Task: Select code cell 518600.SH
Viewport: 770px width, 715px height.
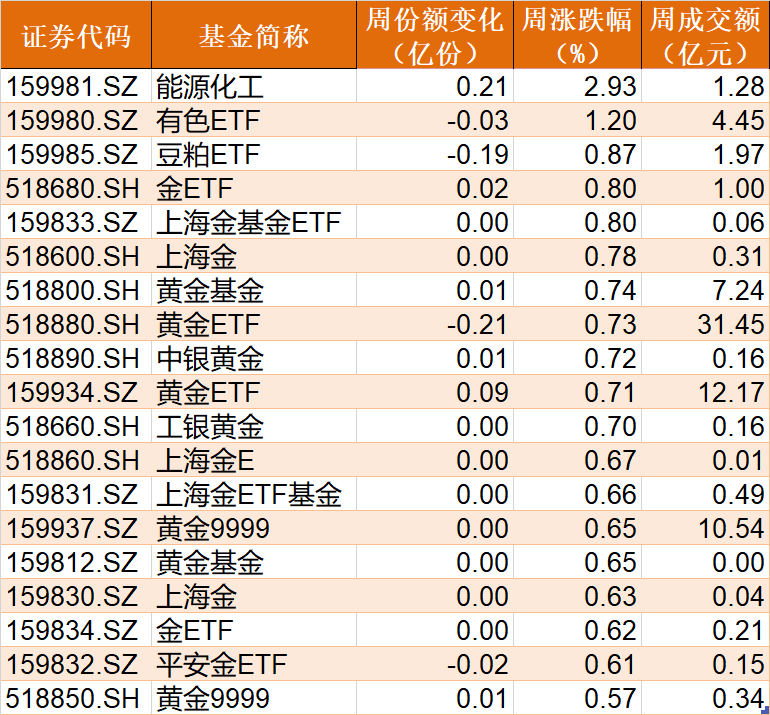Action: pos(76,256)
